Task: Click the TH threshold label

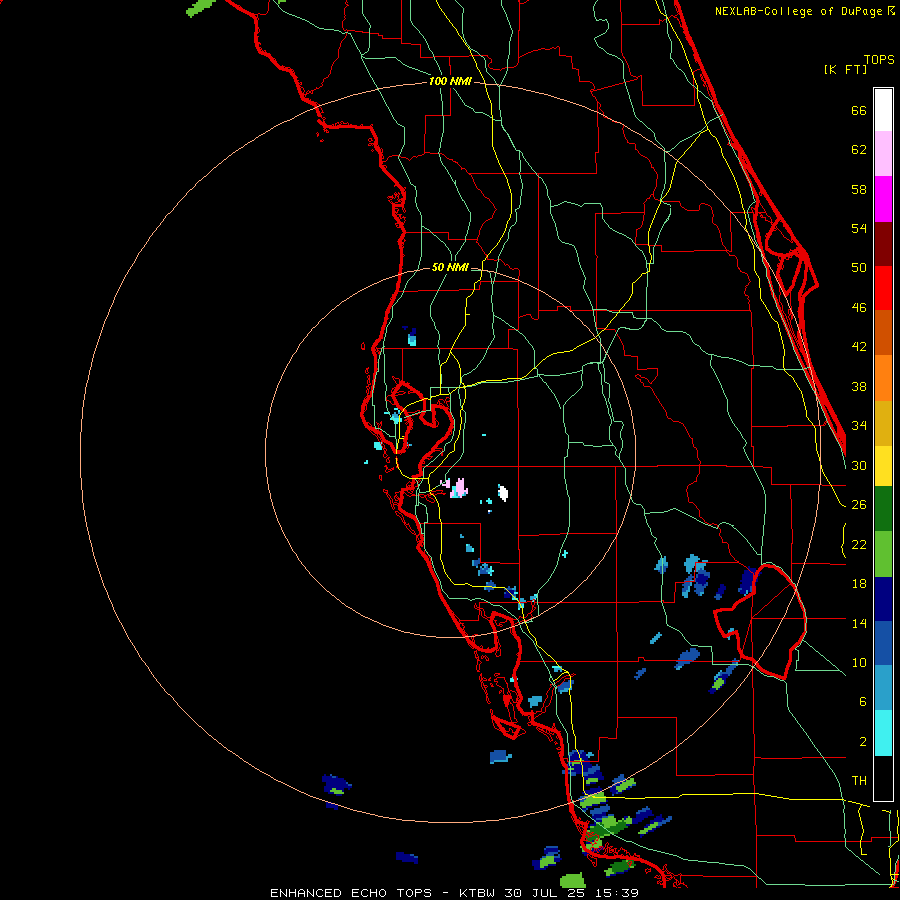Action: coord(859,781)
